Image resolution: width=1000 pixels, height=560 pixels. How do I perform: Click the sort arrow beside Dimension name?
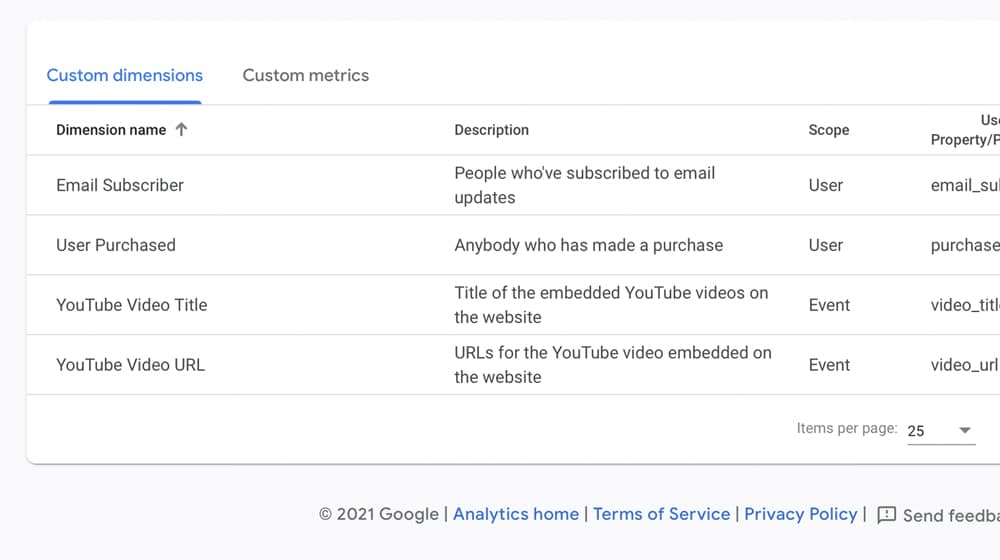pyautogui.click(x=181, y=129)
